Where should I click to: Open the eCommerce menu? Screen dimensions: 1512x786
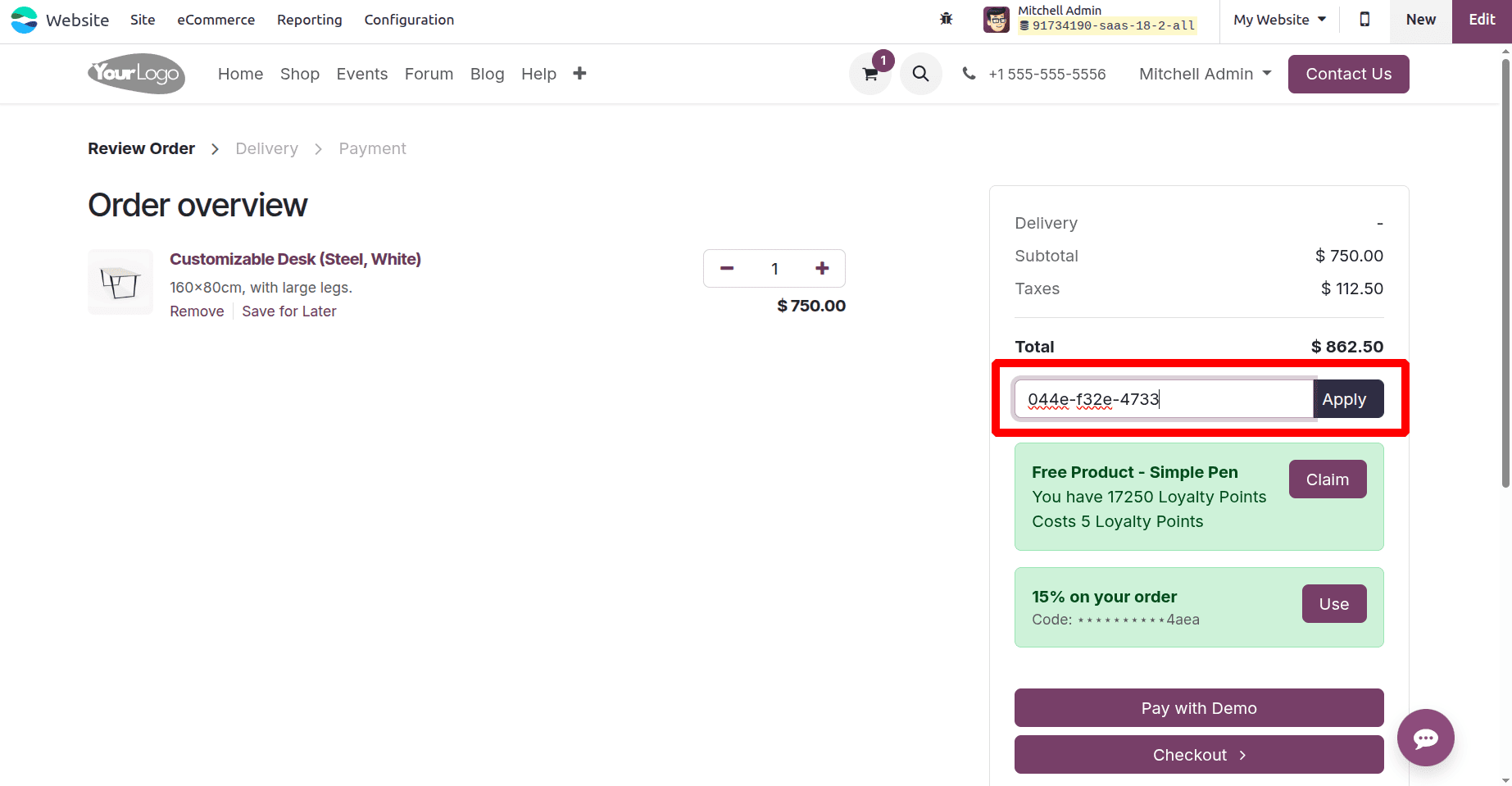pyautogui.click(x=216, y=20)
